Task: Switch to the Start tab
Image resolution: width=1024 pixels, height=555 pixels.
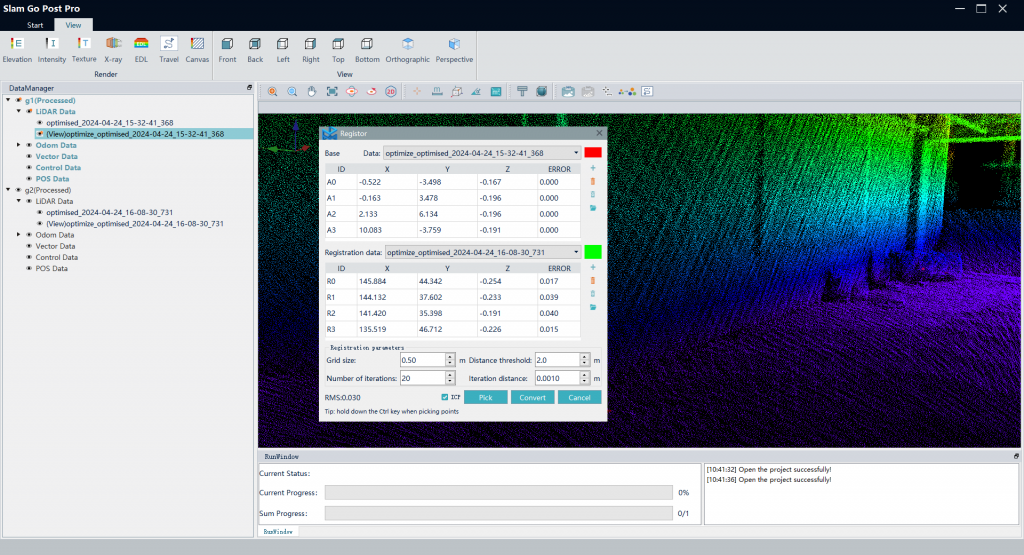Action: click(x=35, y=24)
